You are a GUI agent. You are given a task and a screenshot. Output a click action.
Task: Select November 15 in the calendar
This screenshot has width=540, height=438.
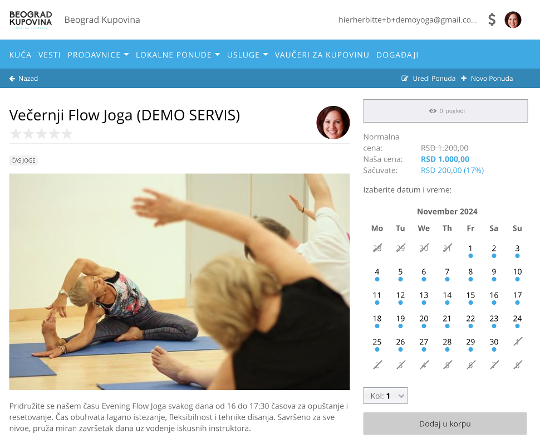click(x=470, y=297)
